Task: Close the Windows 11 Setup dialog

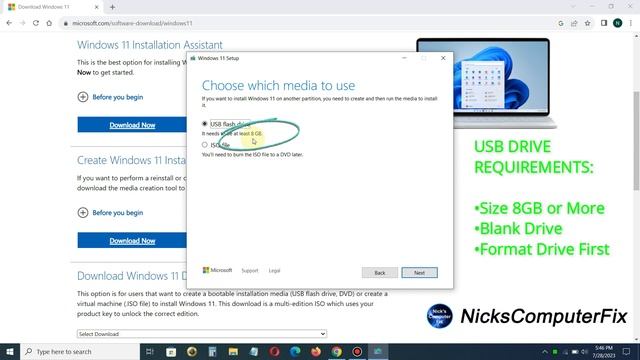Action: click(443, 58)
